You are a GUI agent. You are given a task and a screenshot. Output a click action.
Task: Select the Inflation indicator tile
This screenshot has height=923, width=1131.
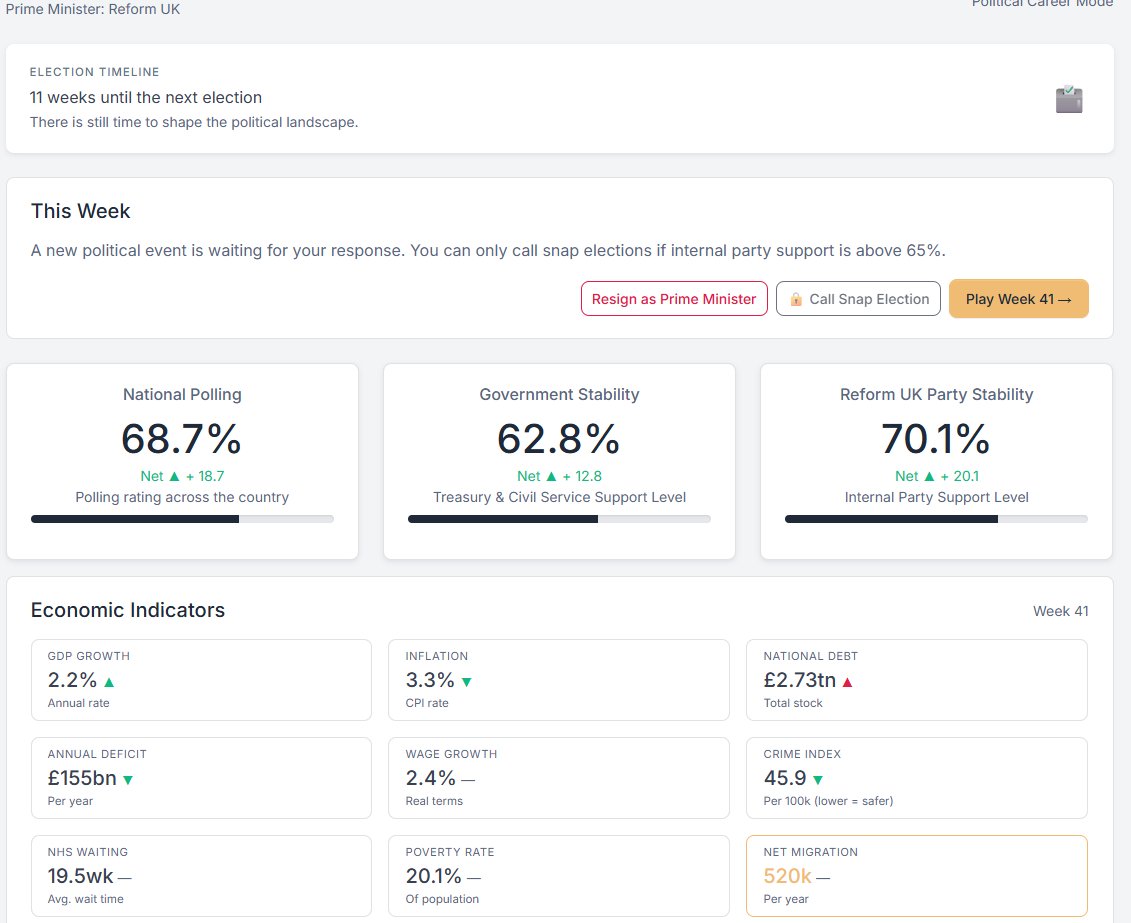pos(559,680)
